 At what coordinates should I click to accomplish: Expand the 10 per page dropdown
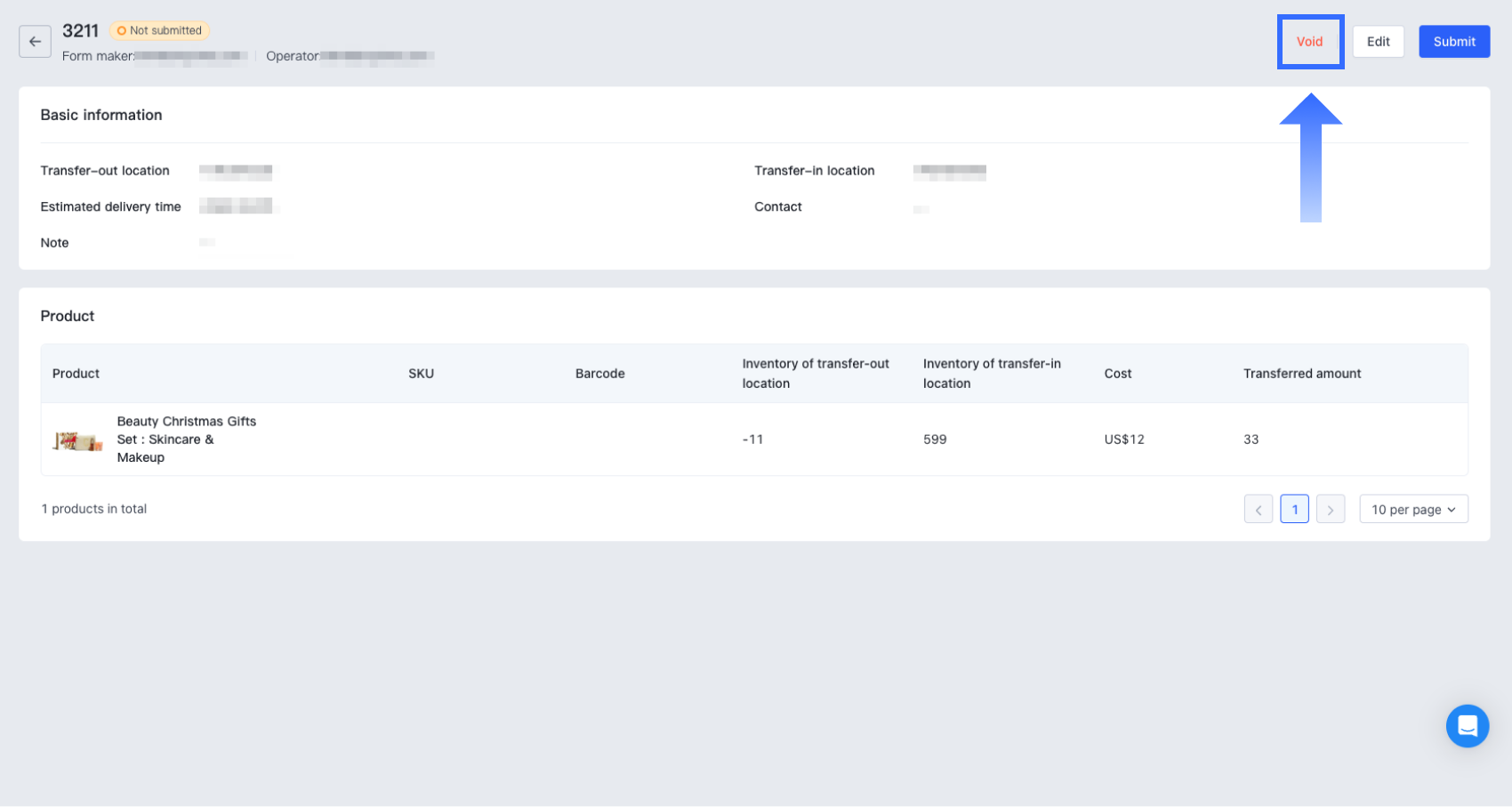(1412, 510)
